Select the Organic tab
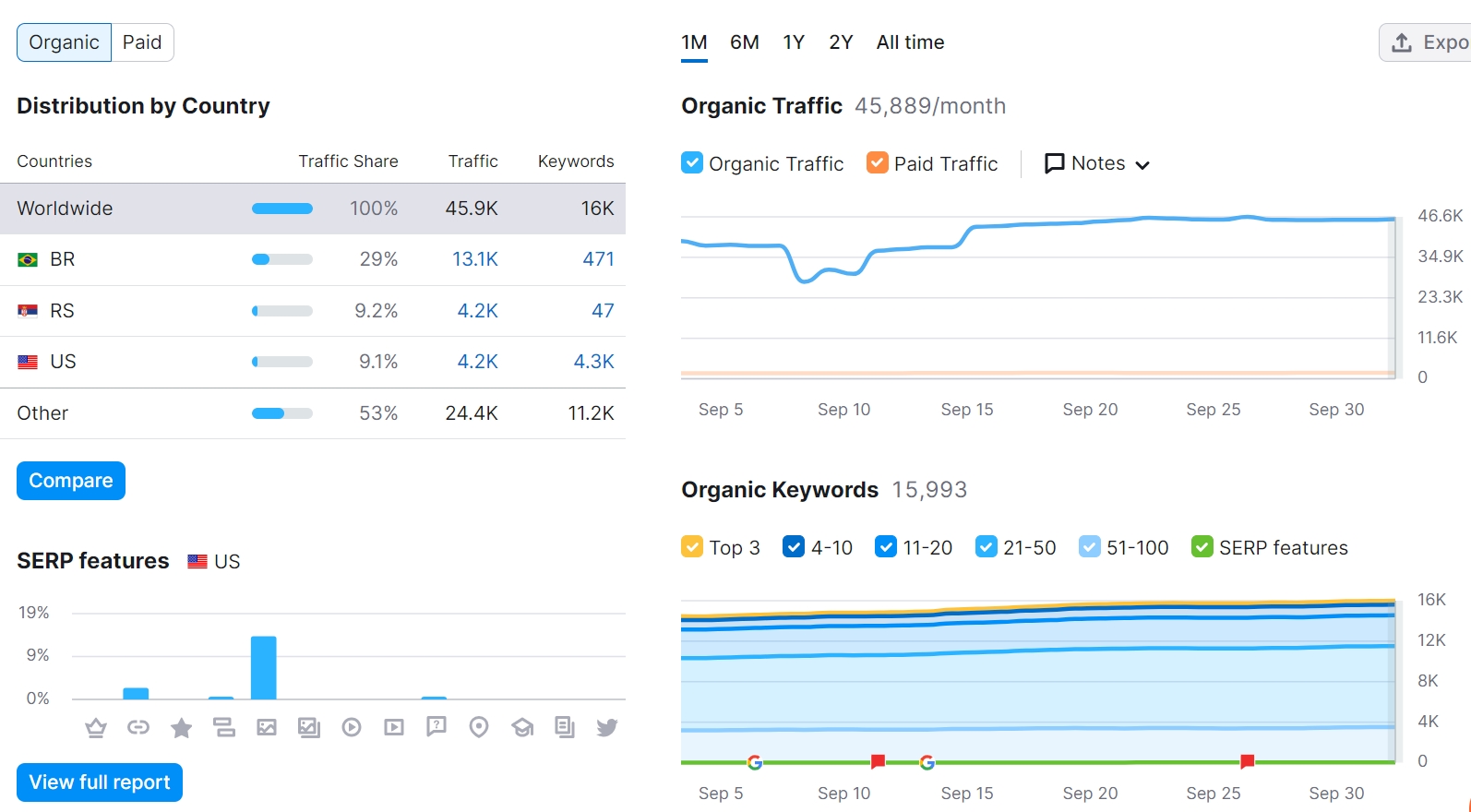 pyautogui.click(x=64, y=42)
